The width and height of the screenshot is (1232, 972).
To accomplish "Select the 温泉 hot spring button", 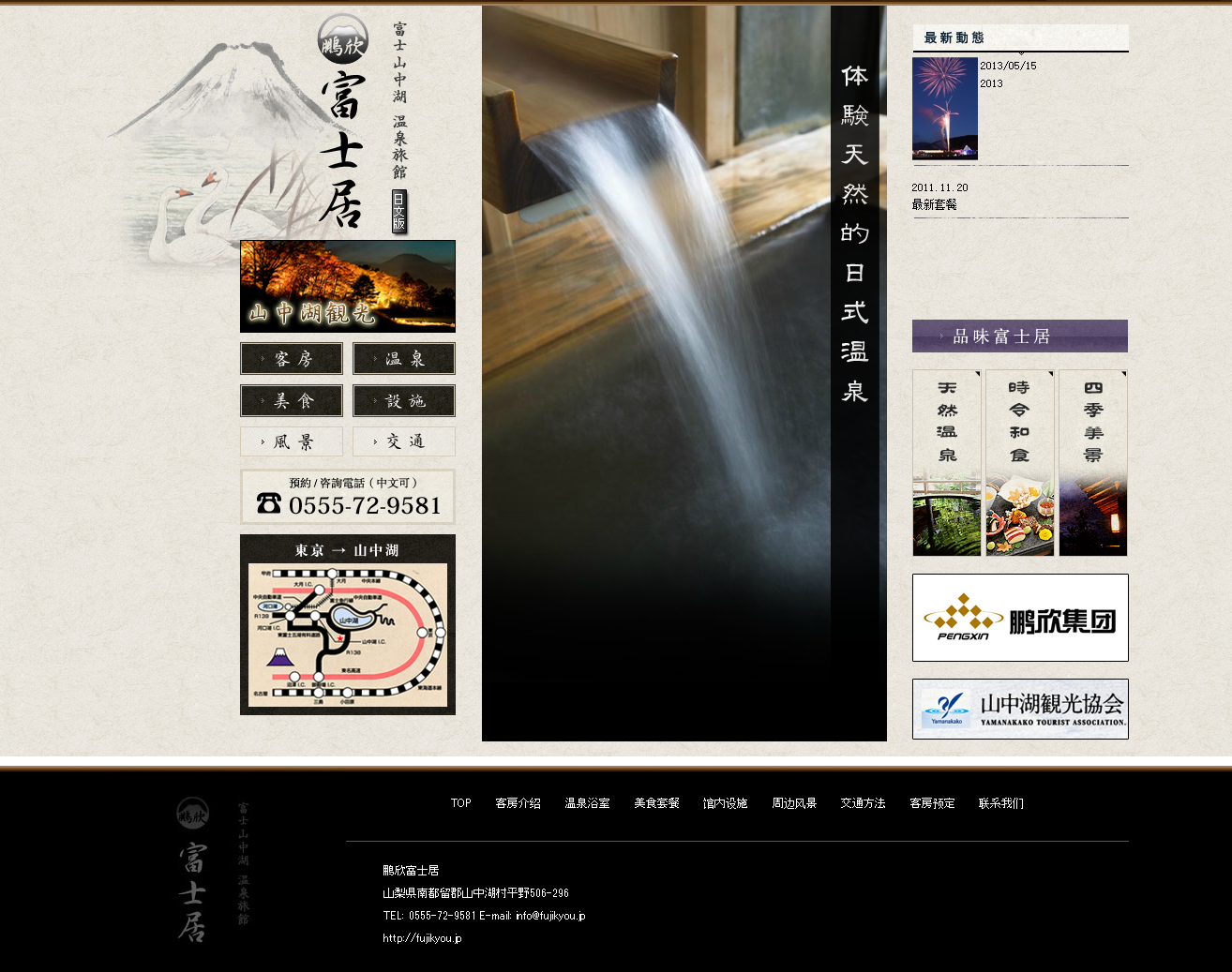I will point(404,359).
